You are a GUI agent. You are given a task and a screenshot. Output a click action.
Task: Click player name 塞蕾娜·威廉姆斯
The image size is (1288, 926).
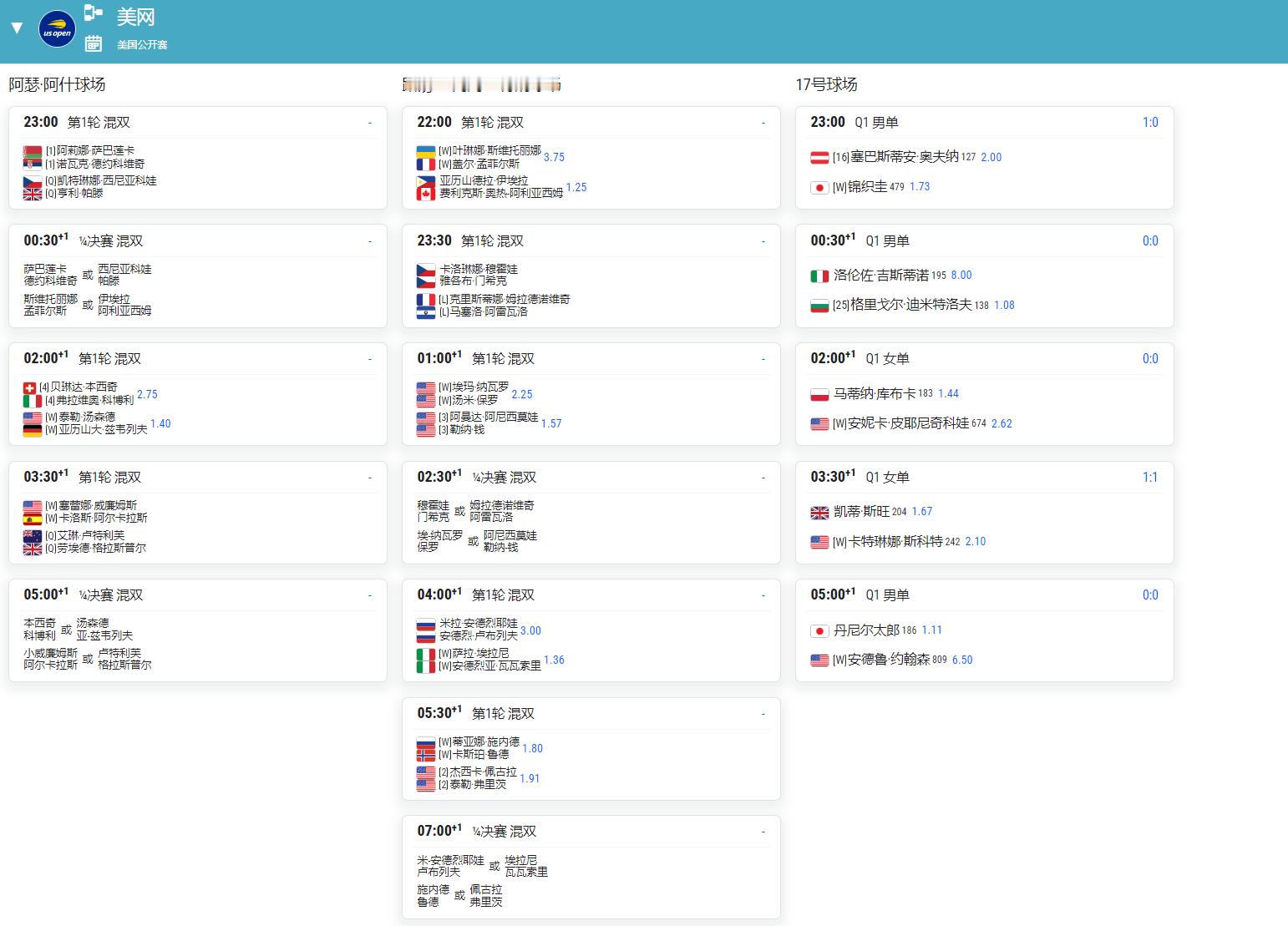click(98, 506)
